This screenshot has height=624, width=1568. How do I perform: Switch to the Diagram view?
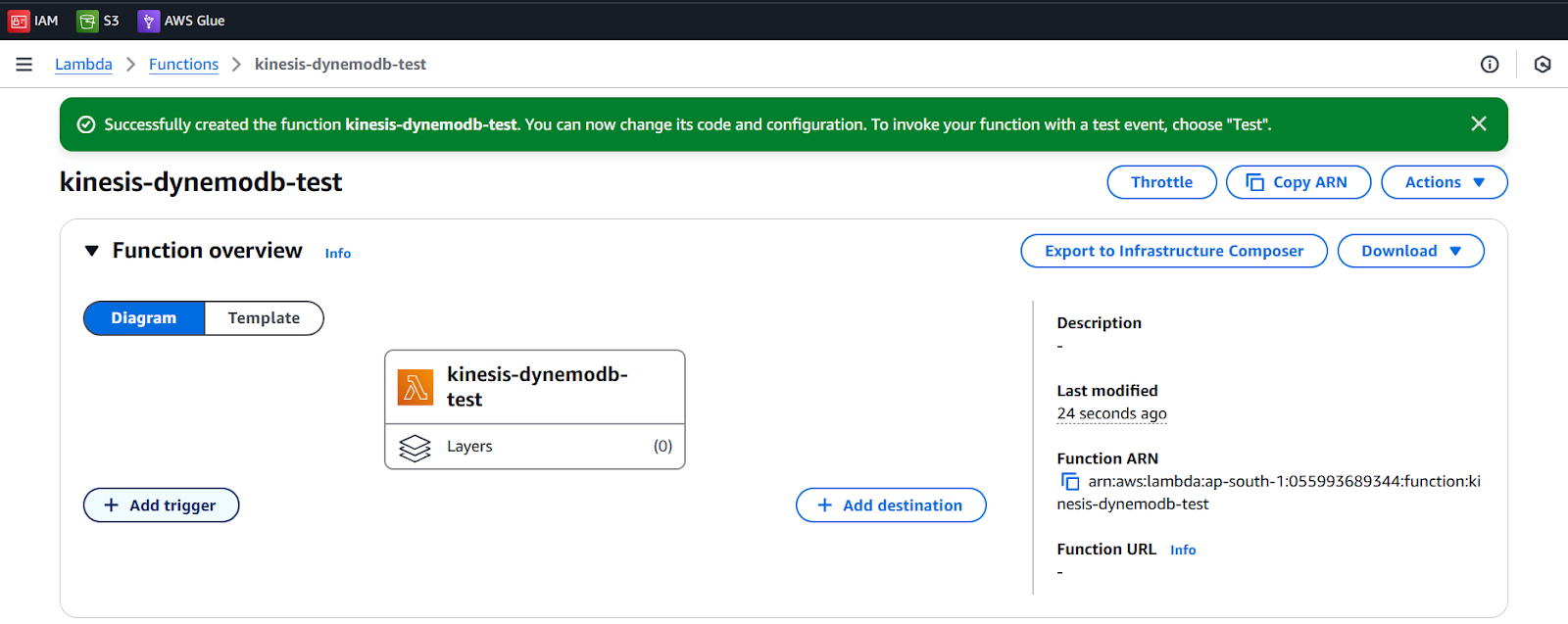(x=144, y=318)
